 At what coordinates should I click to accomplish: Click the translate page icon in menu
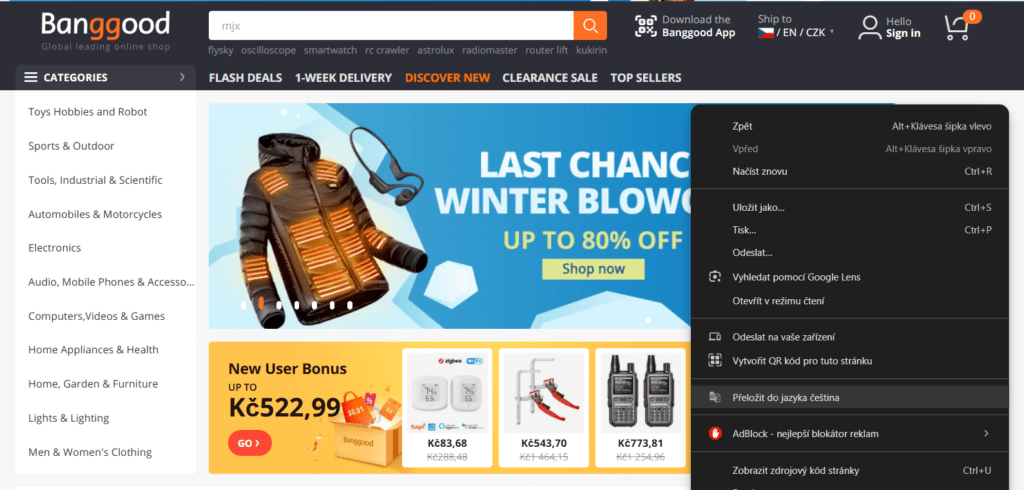click(x=715, y=397)
